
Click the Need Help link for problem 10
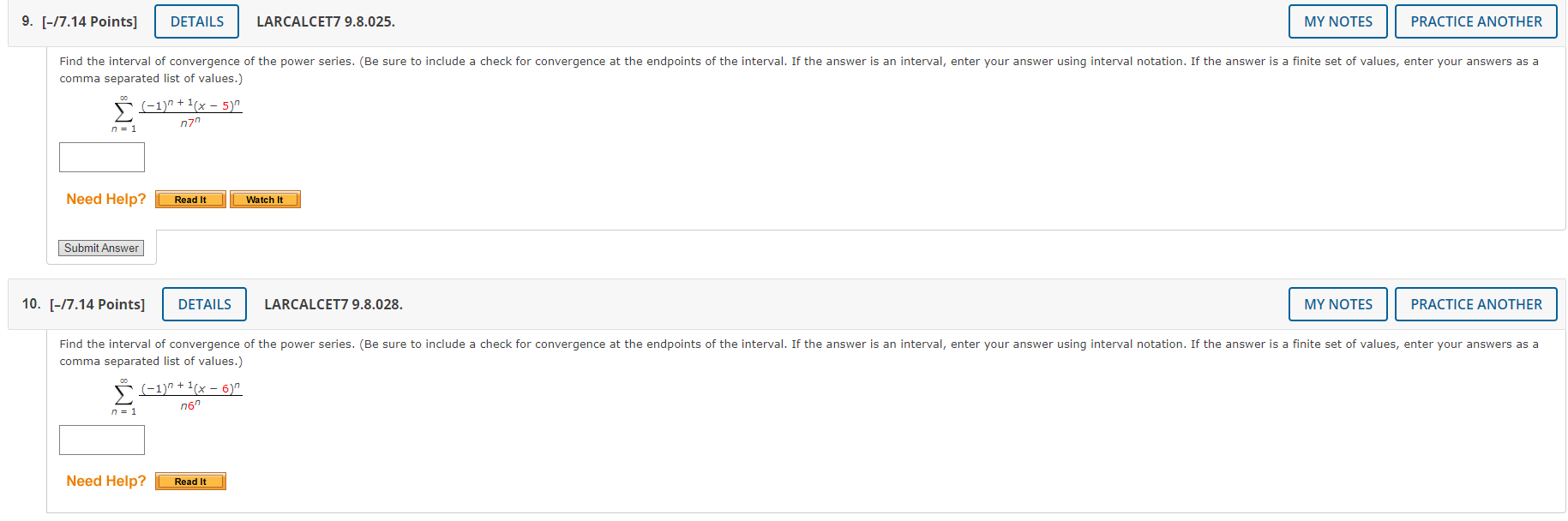pos(105,481)
